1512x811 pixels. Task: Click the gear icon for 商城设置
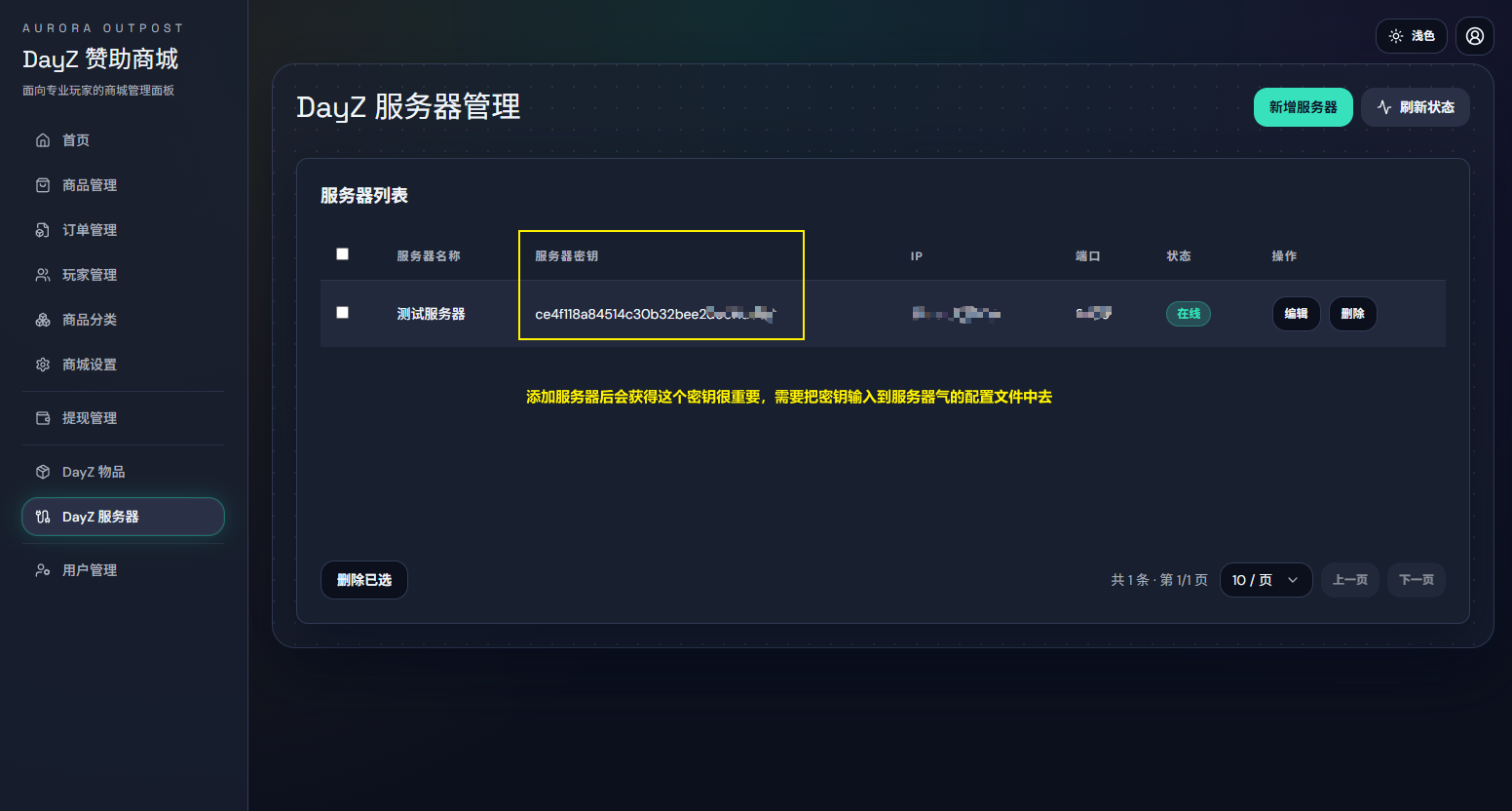[x=43, y=365]
